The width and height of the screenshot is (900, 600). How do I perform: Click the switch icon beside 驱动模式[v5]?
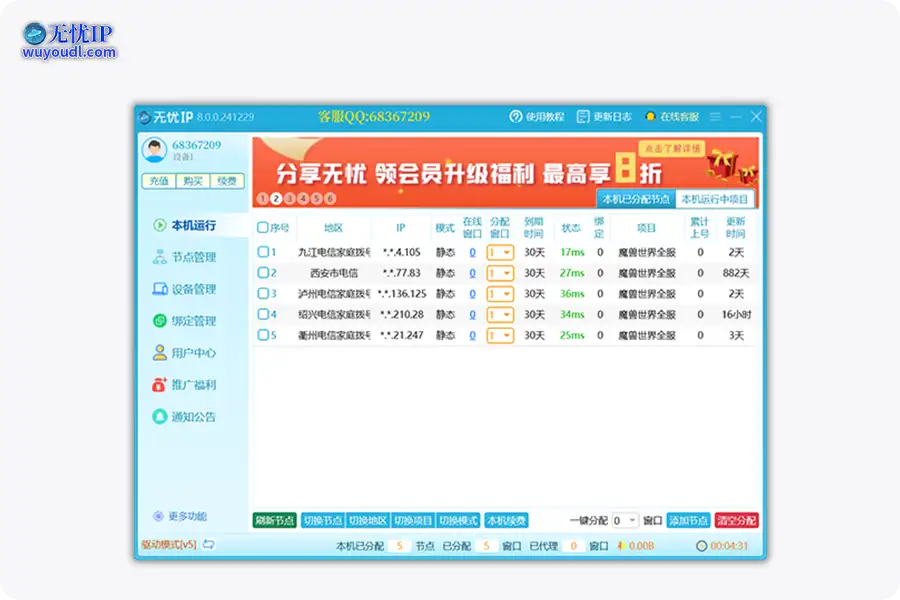[209, 544]
